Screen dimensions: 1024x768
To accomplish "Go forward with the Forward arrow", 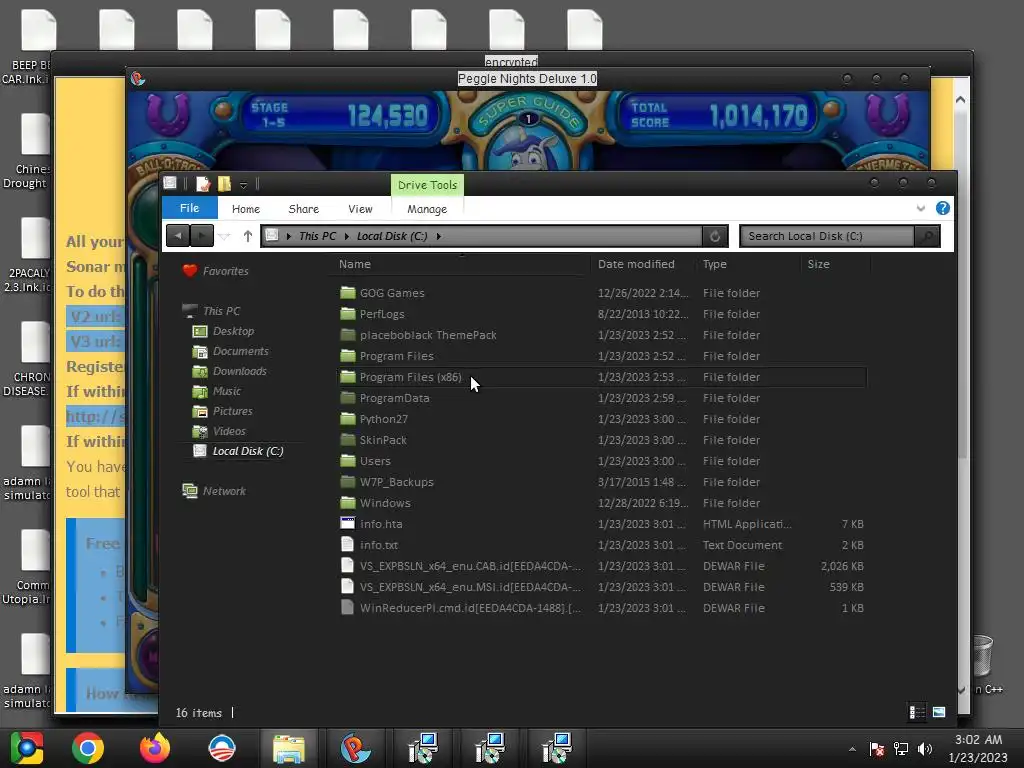I will pyautogui.click(x=202, y=236).
